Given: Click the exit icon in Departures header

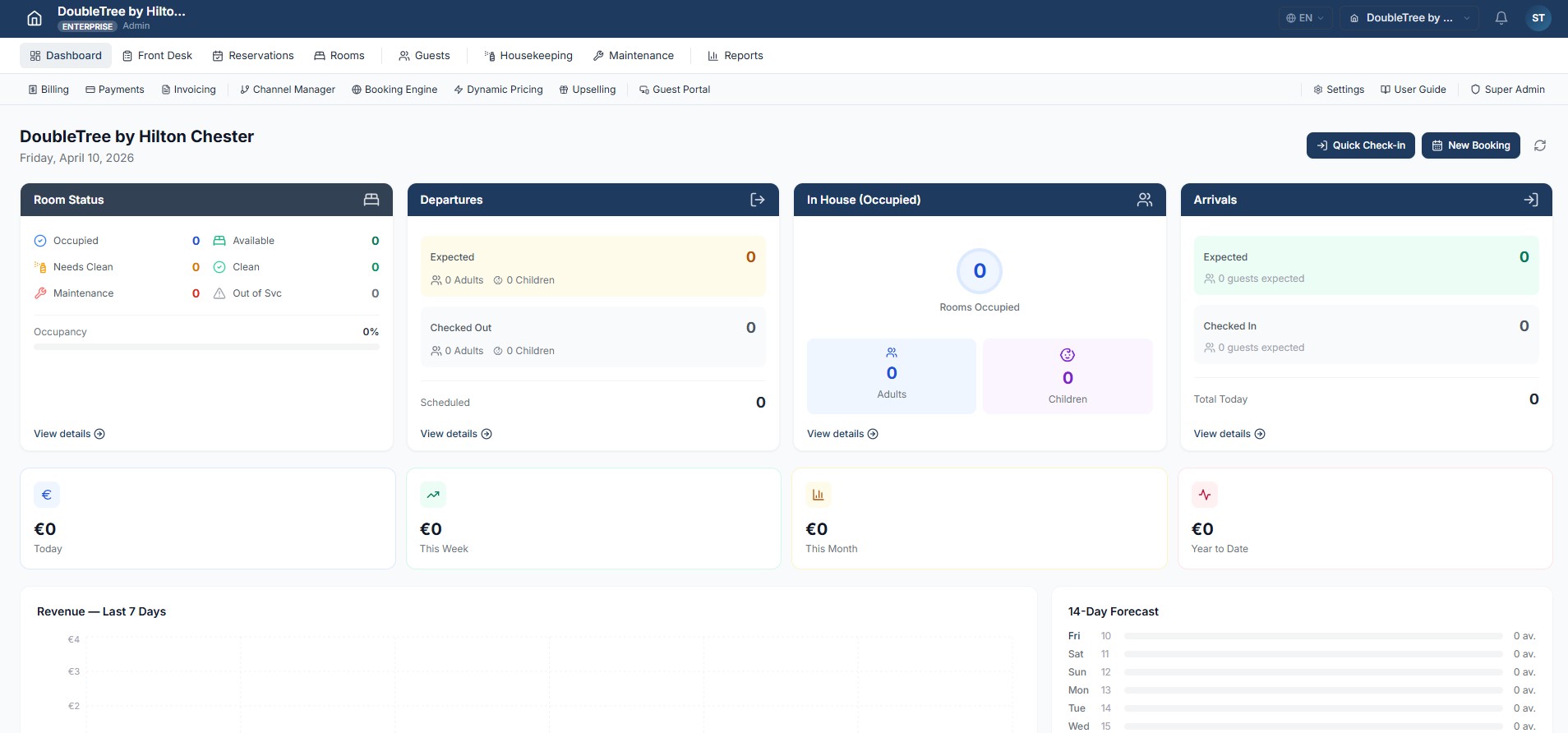Looking at the screenshot, I should point(758,200).
